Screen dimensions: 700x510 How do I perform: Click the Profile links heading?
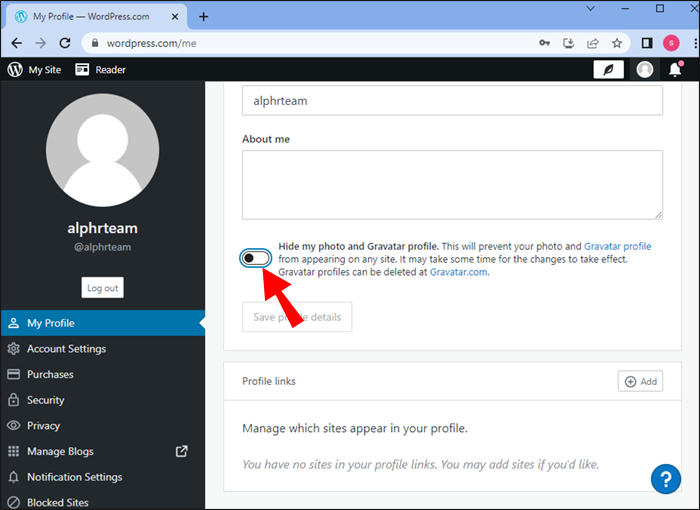(269, 381)
